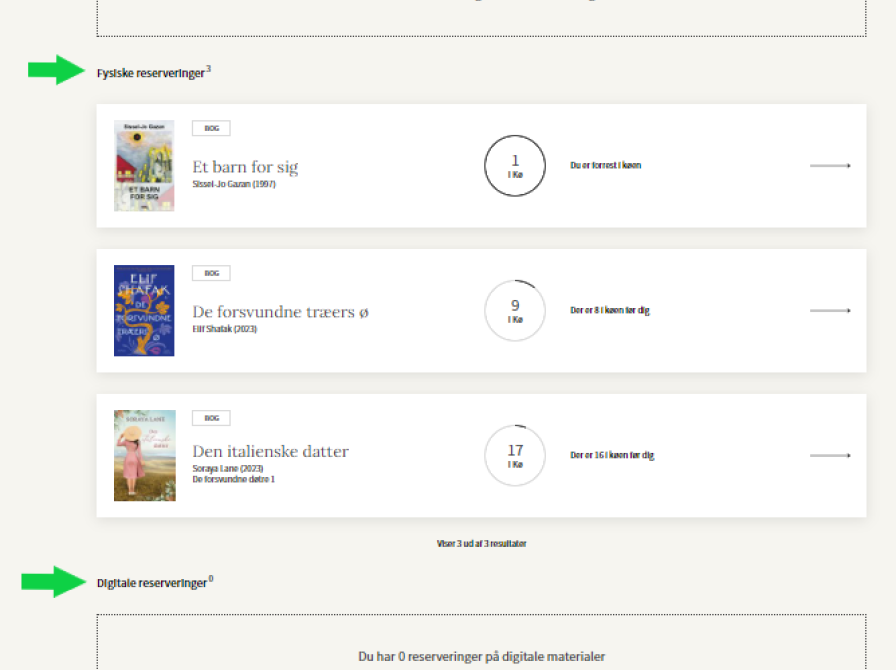Open arrow for Et barn for sig
The width and height of the screenshot is (896, 670).
[x=830, y=166]
